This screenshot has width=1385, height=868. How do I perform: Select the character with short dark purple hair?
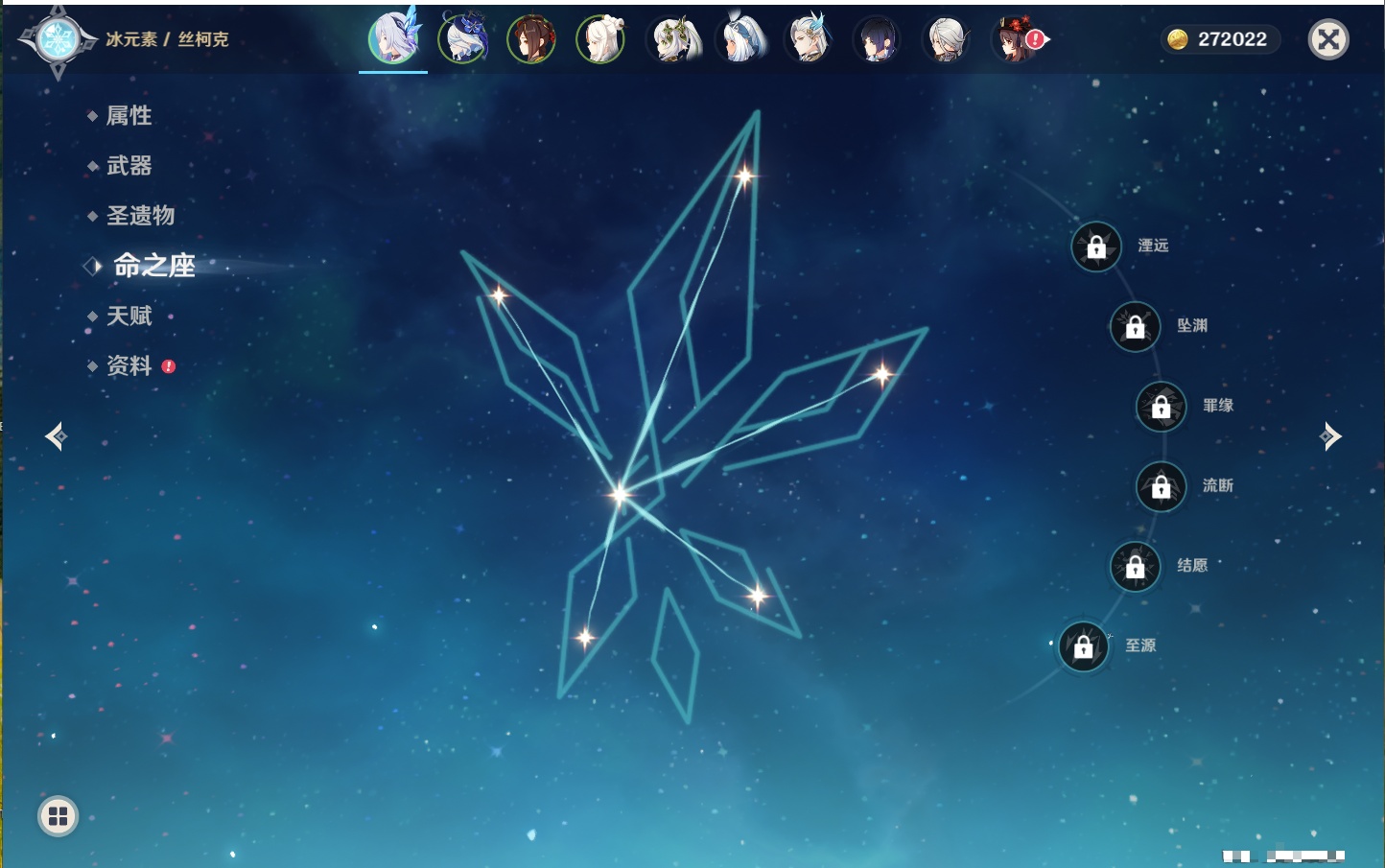[x=877, y=39]
